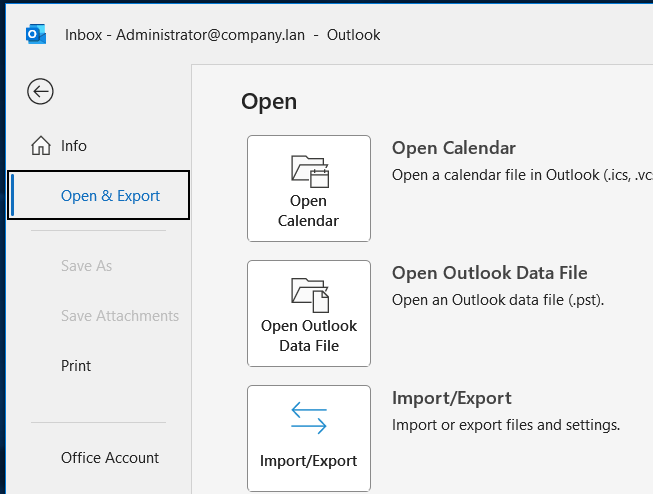Click the window title 'Inbox - Administrator@company.lan'
This screenshot has height=494, width=653.
click(184, 35)
